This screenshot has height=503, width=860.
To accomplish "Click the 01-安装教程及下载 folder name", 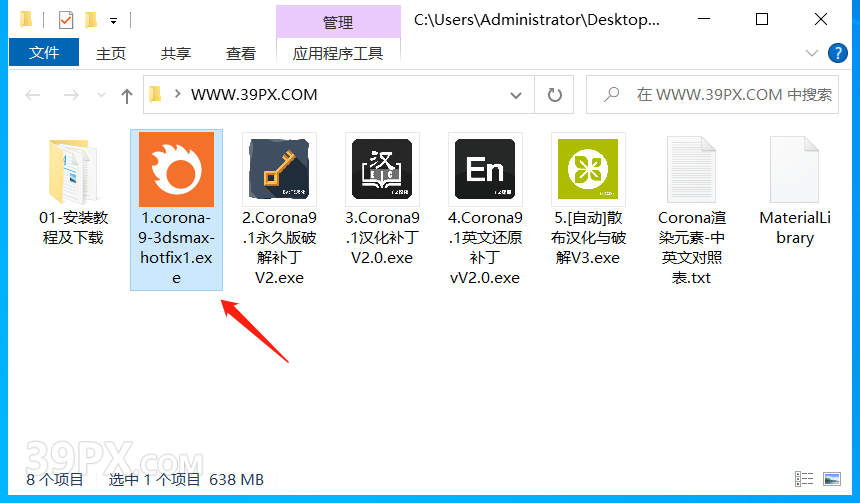I will (73, 228).
